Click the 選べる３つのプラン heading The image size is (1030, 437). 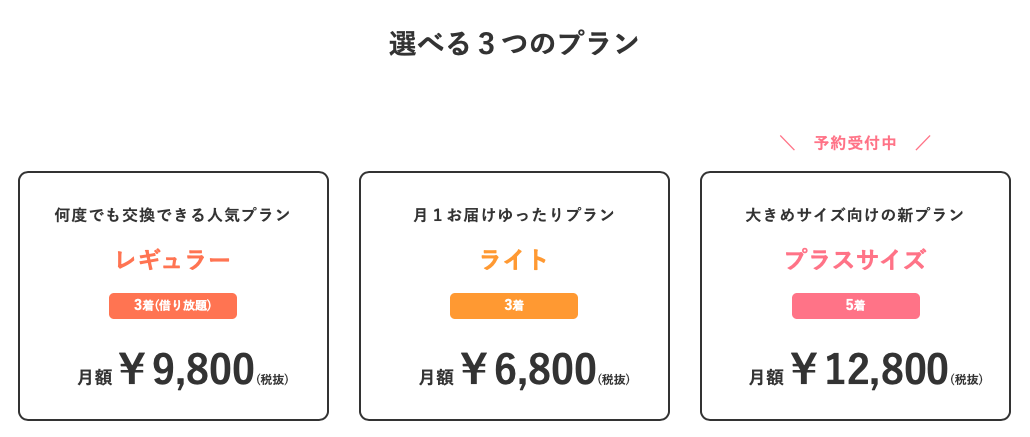514,44
